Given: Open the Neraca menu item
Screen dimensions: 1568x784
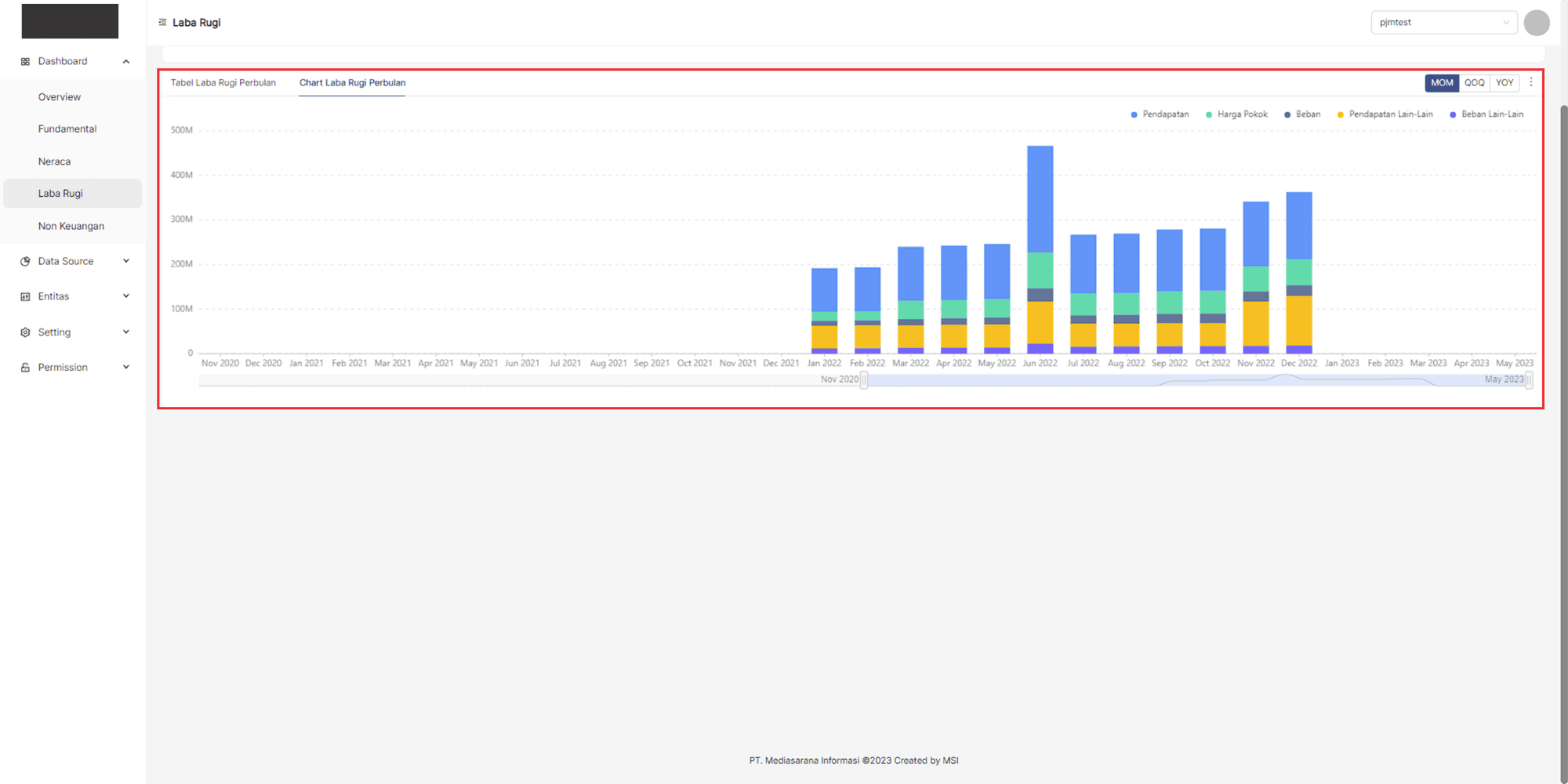Looking at the screenshot, I should 54,162.
